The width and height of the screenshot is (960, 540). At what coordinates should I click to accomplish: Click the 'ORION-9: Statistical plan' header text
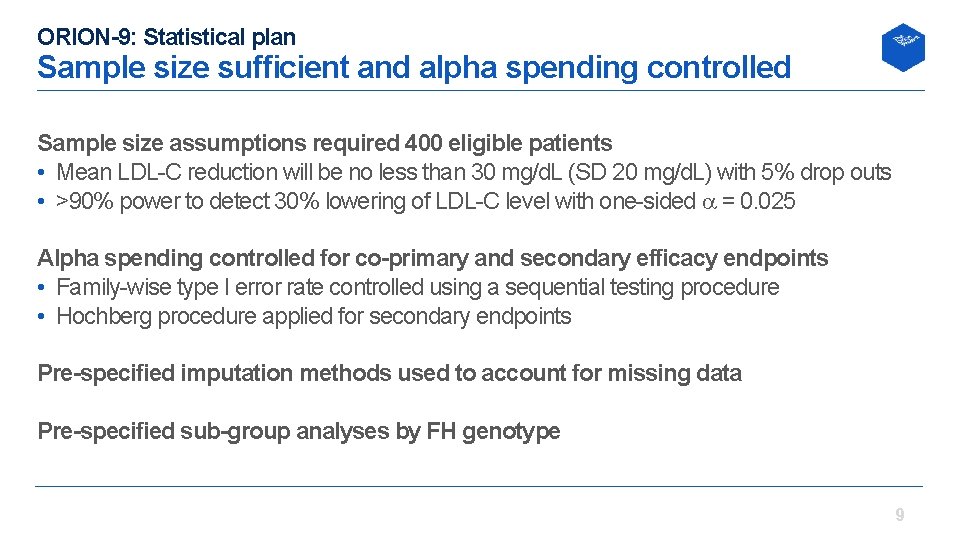[166, 38]
